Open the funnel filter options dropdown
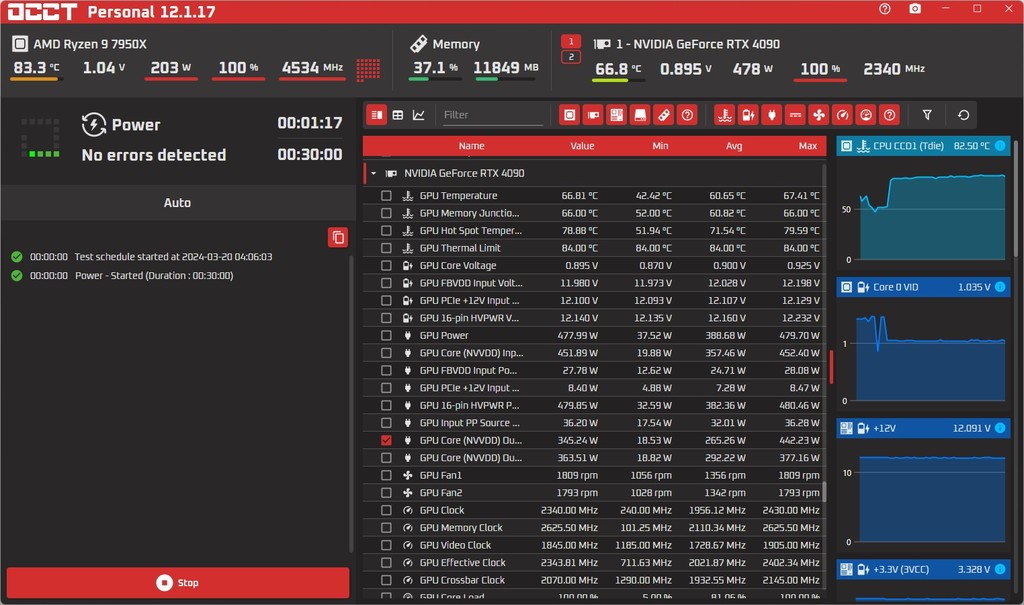This screenshot has width=1024, height=605. [x=927, y=115]
